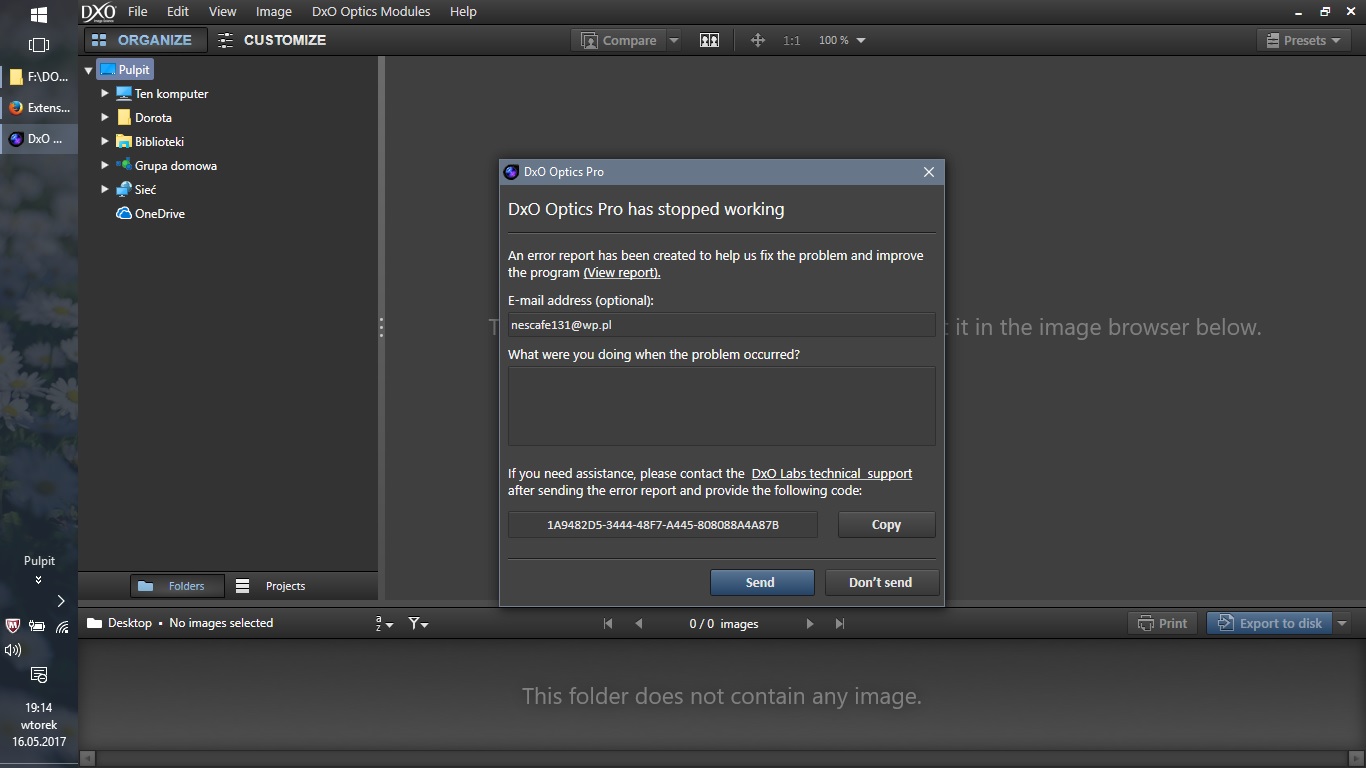Select the pan (move) tool icon
Viewport: 1366px width, 768px height.
757,40
